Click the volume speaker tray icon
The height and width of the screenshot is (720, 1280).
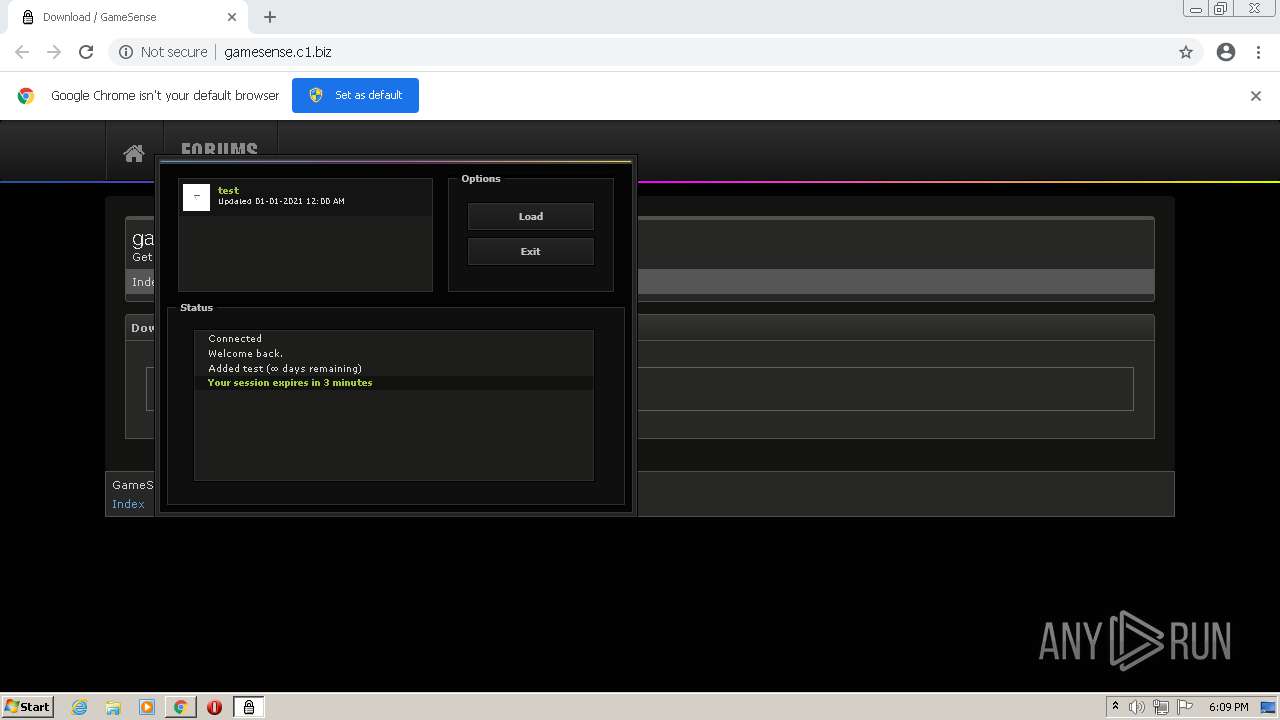tap(1137, 707)
